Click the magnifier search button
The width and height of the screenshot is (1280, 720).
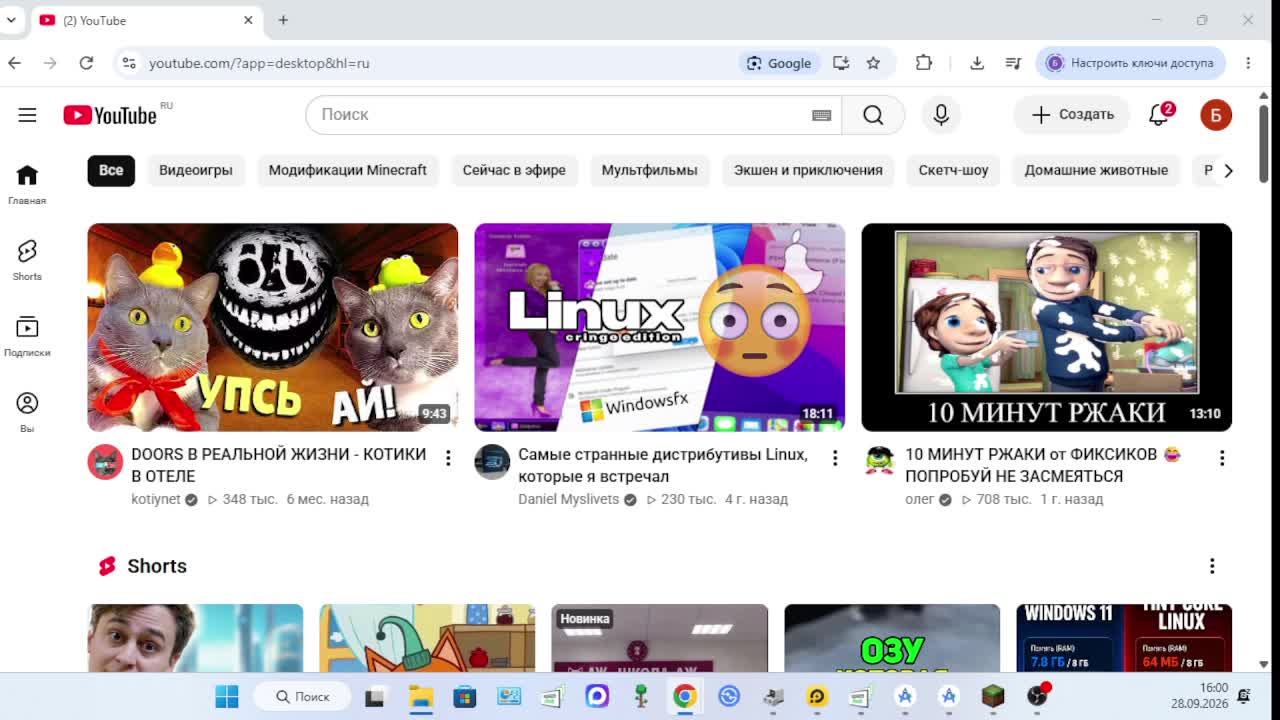[x=873, y=115]
